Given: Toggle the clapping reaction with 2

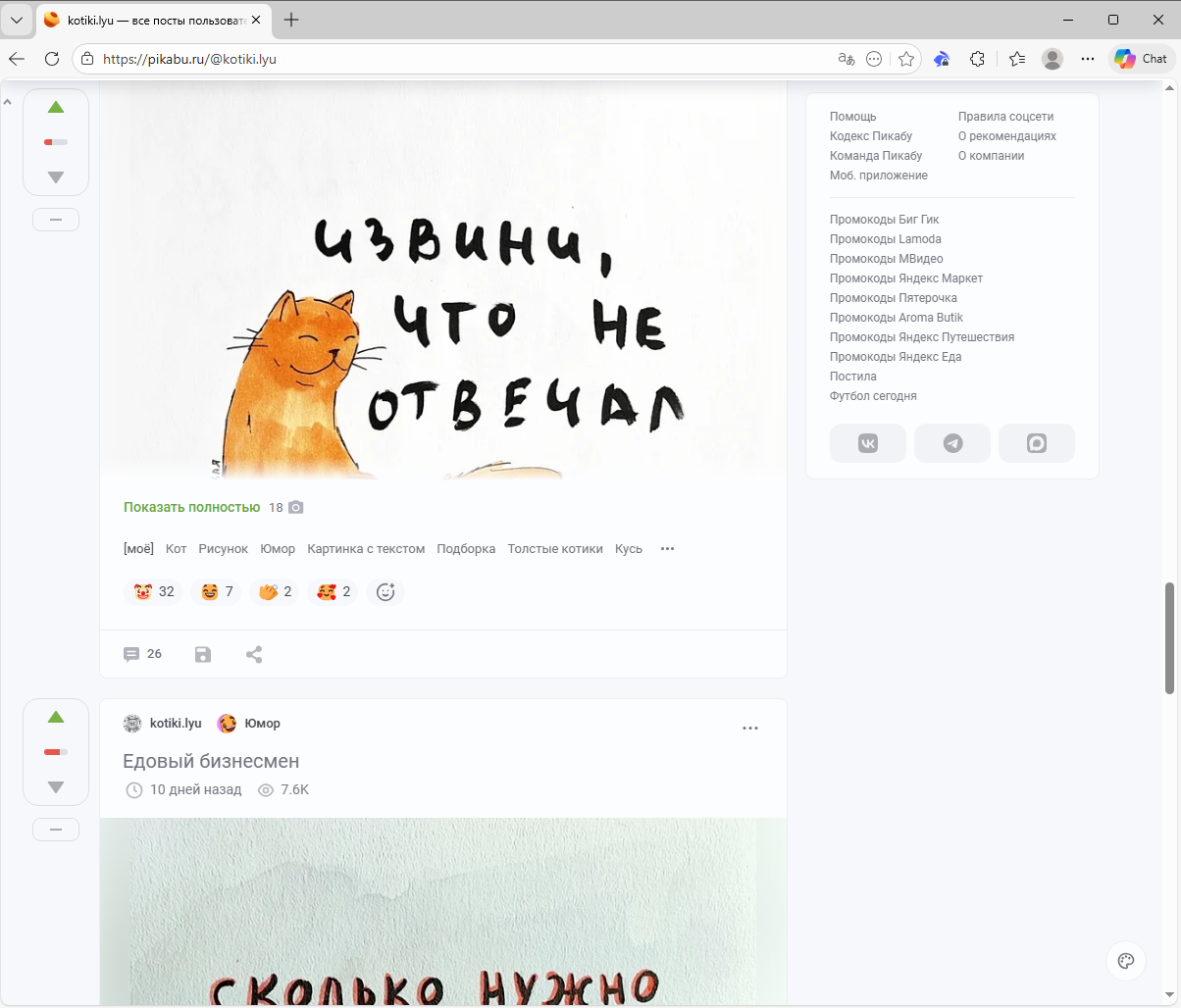Looking at the screenshot, I should coord(275,592).
